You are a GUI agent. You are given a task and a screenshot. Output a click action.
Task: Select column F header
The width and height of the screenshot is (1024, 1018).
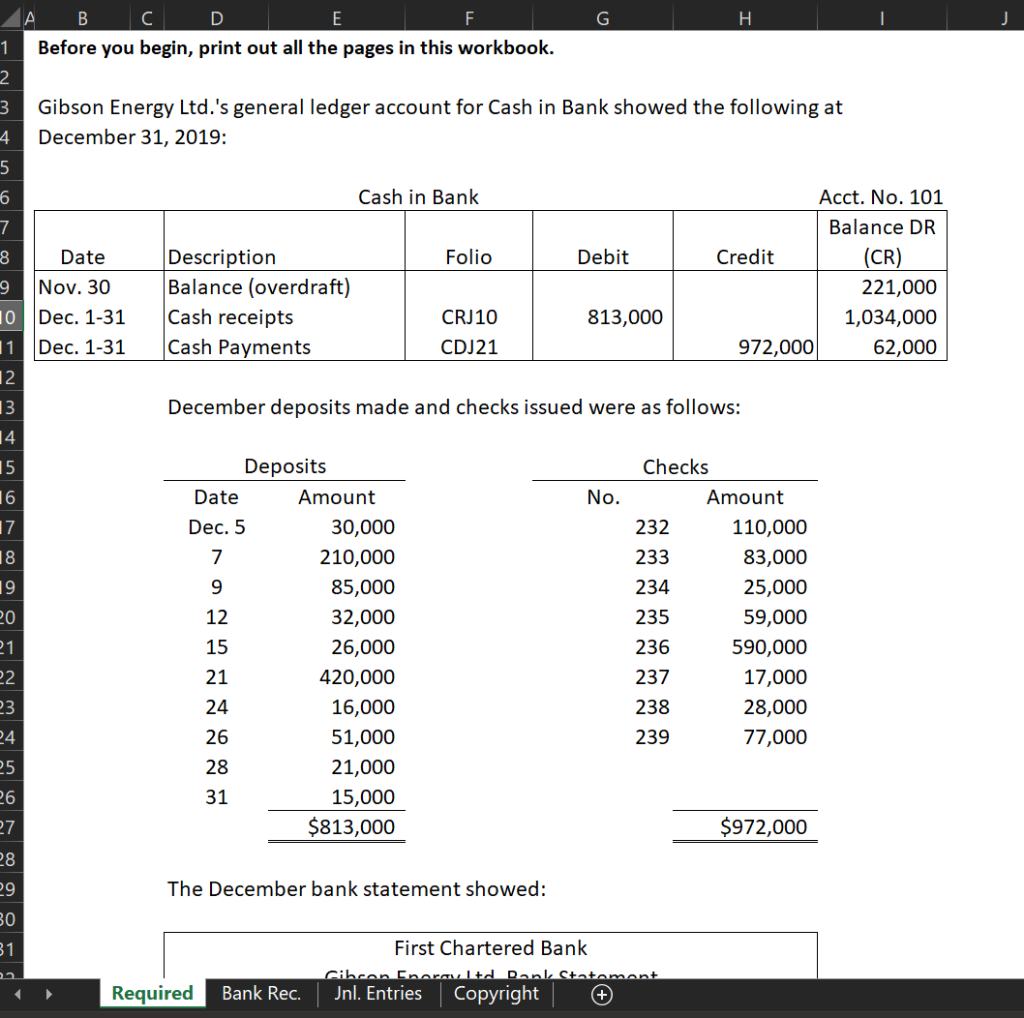(x=469, y=18)
